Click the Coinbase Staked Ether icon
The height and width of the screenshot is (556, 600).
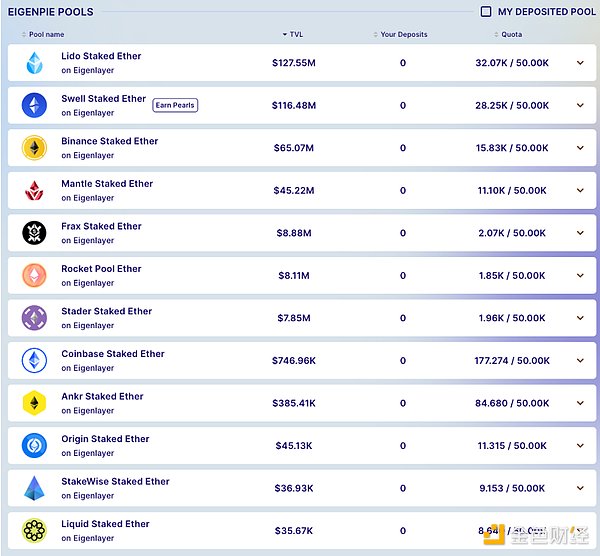pyautogui.click(x=35, y=360)
